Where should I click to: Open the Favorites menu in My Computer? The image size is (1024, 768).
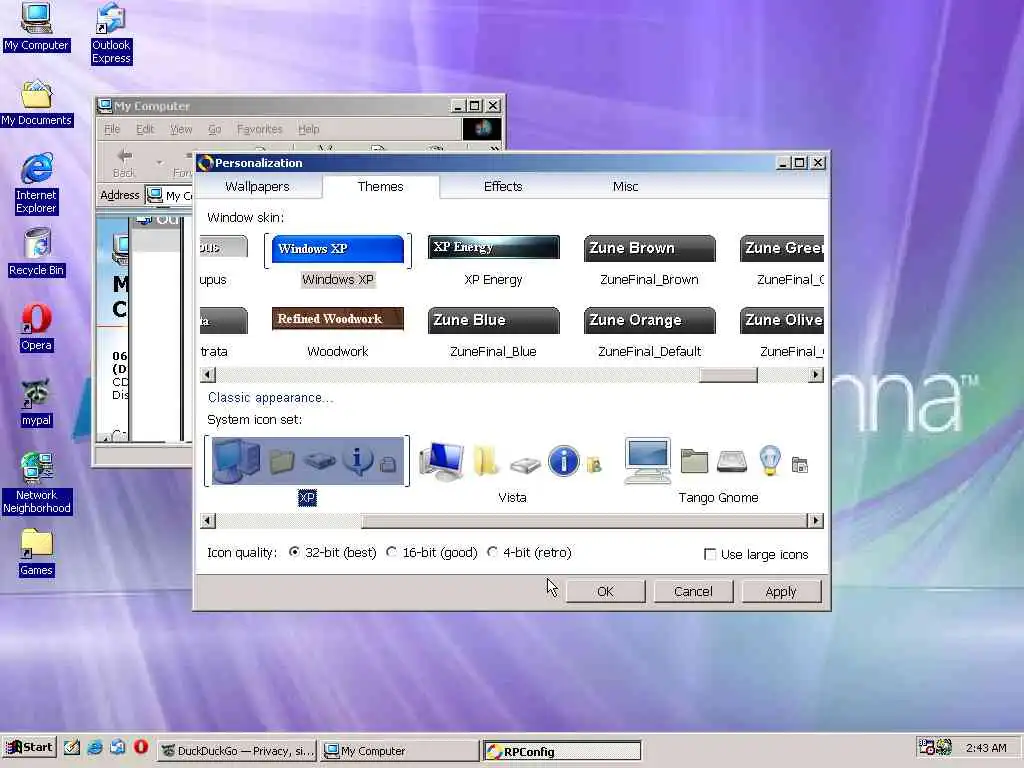259,129
